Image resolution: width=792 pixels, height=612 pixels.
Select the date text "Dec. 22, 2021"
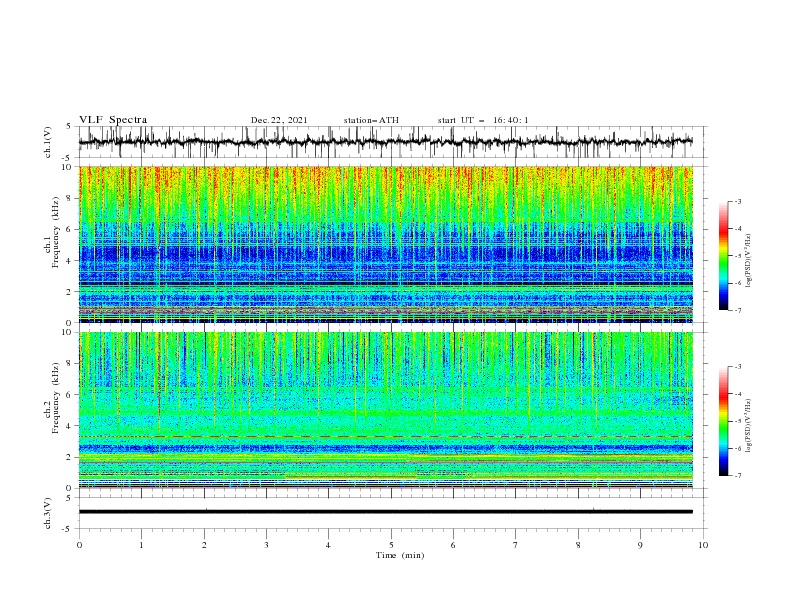pyautogui.click(x=279, y=120)
